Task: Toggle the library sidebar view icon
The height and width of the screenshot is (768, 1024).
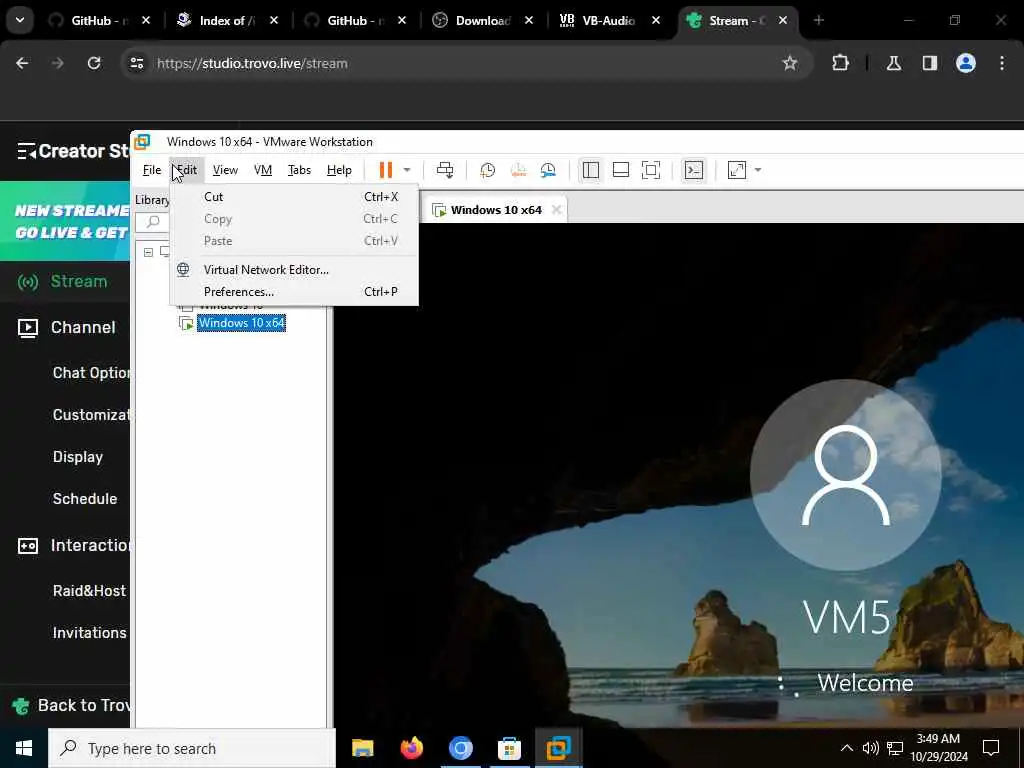Action: click(590, 170)
